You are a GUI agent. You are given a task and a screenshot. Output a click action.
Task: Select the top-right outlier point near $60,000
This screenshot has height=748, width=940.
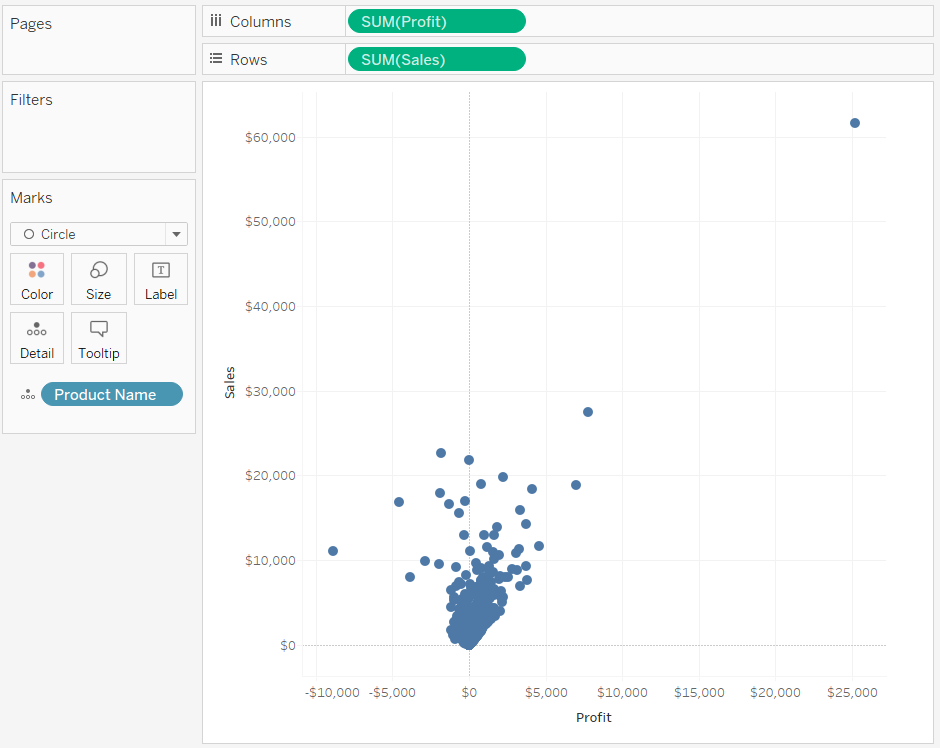pos(854,123)
